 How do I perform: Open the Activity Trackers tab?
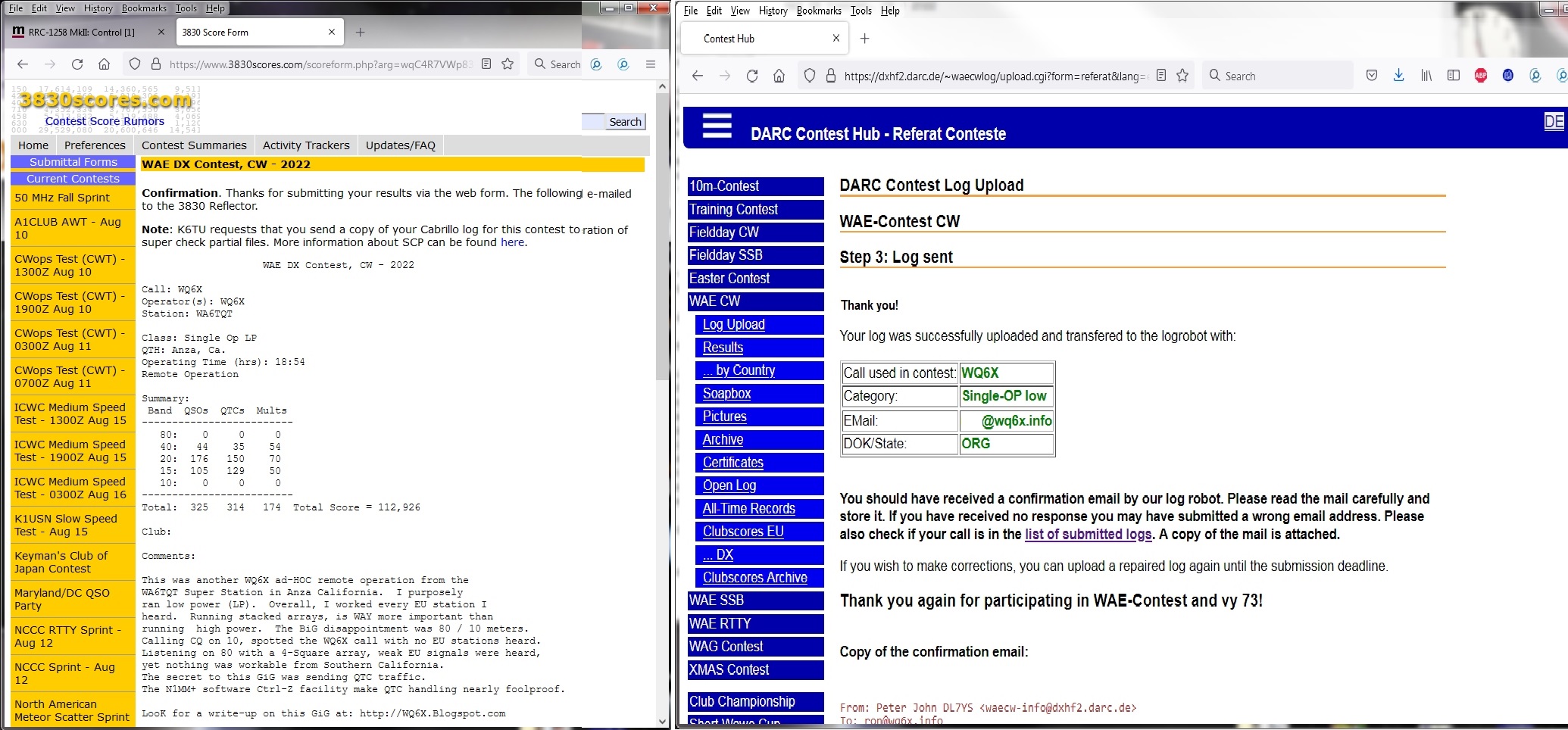pyautogui.click(x=306, y=145)
